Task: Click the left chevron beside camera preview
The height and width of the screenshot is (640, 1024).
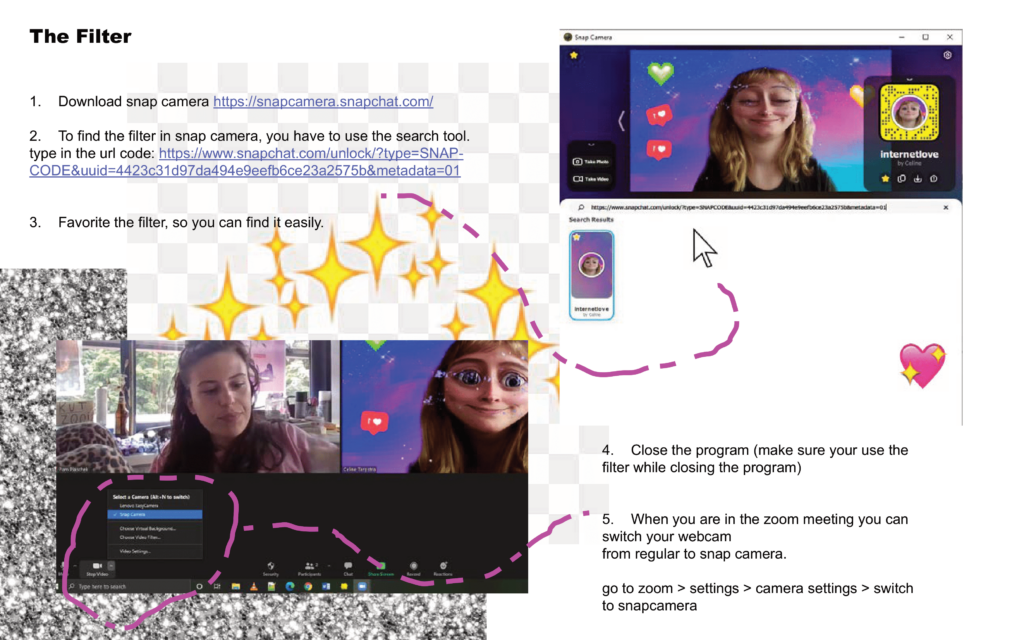Action: point(620,121)
